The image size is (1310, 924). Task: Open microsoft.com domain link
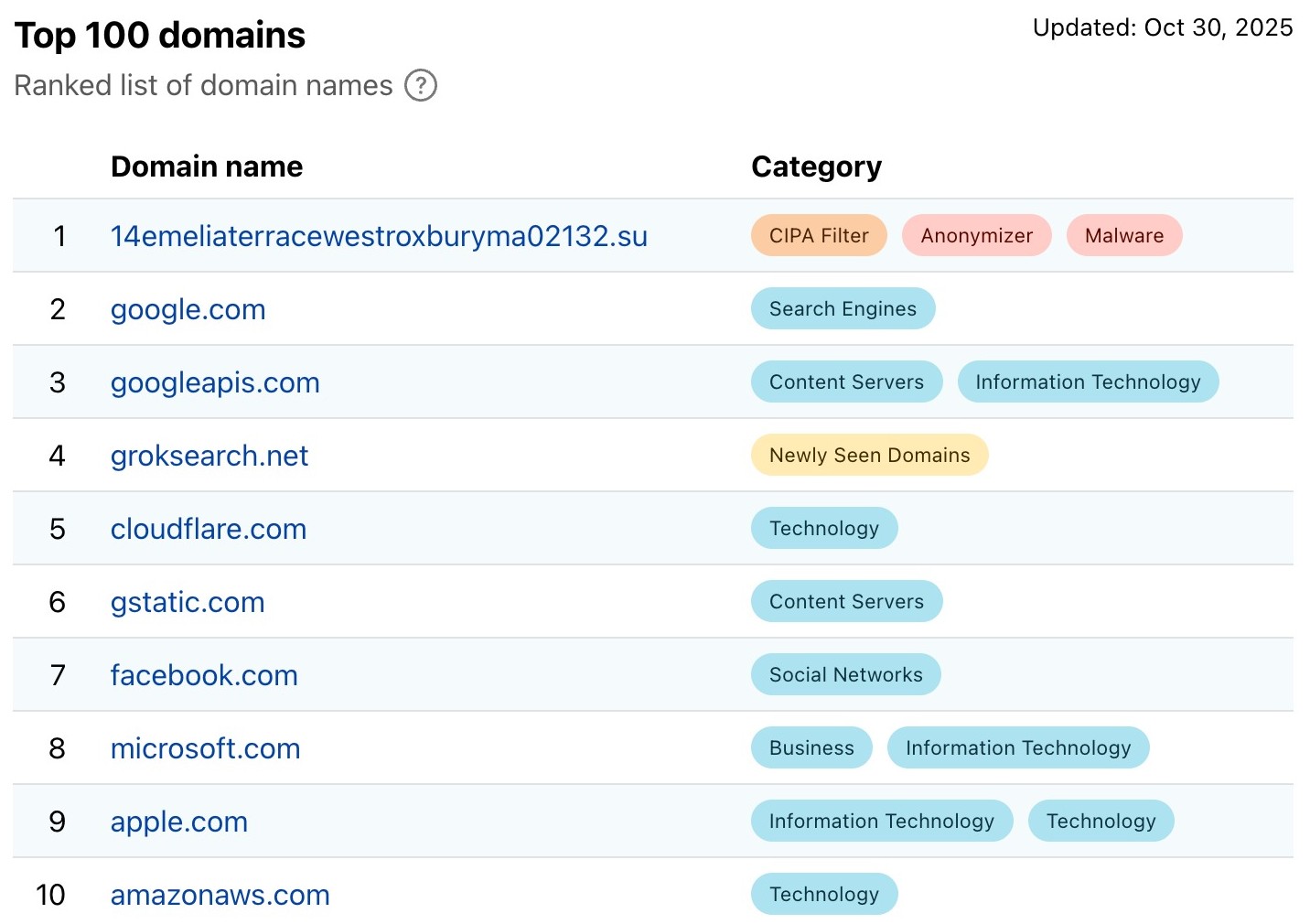coord(205,748)
